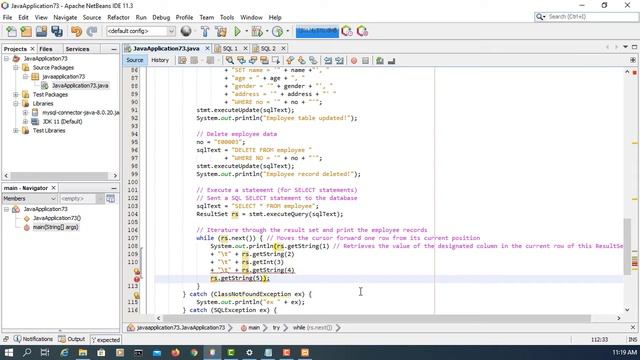This screenshot has height=360, width=640.
Task: Click the red error marker beside rs.getString(5)
Action: tap(137, 279)
